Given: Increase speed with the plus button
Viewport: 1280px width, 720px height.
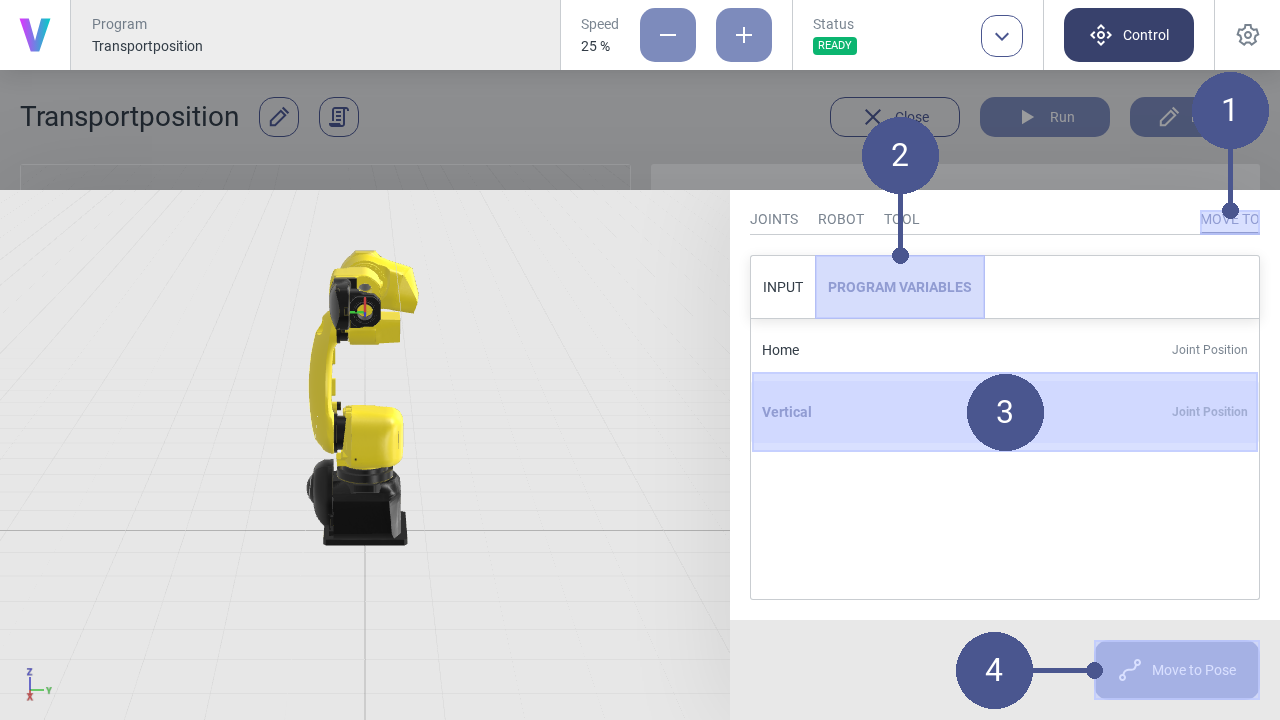Looking at the screenshot, I should pyautogui.click(x=743, y=35).
